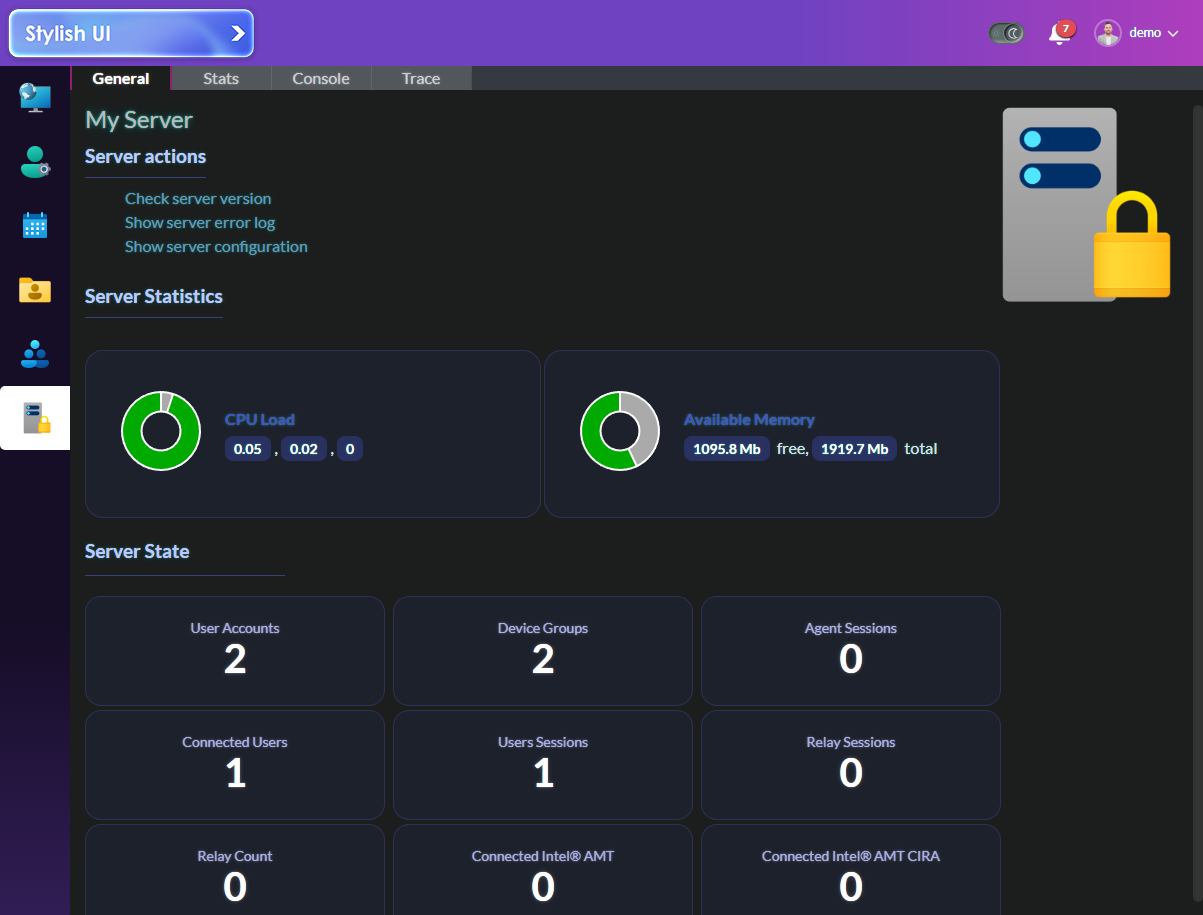Image resolution: width=1203 pixels, height=915 pixels.
Task: Select the My Server sidebar icon
Action: pyautogui.click(x=34, y=418)
